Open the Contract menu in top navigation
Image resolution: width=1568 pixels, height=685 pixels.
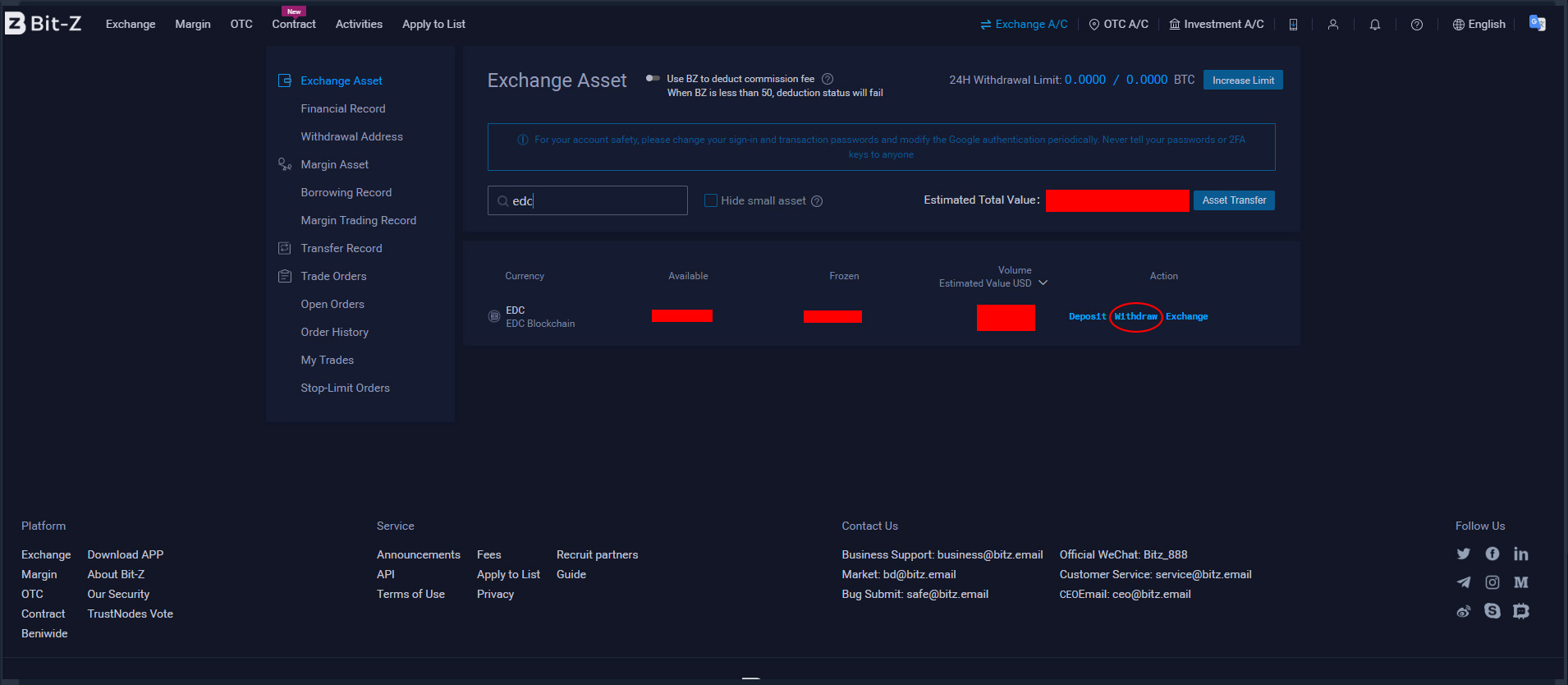point(294,25)
